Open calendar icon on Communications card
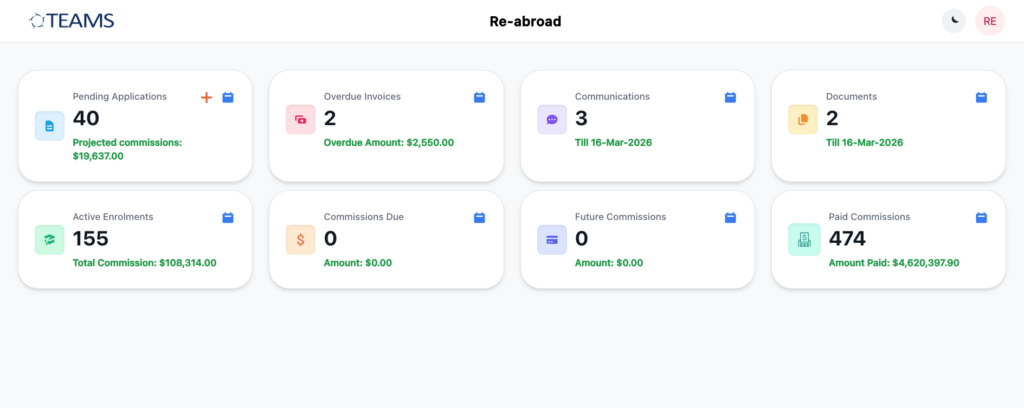1024x408 pixels. point(730,97)
